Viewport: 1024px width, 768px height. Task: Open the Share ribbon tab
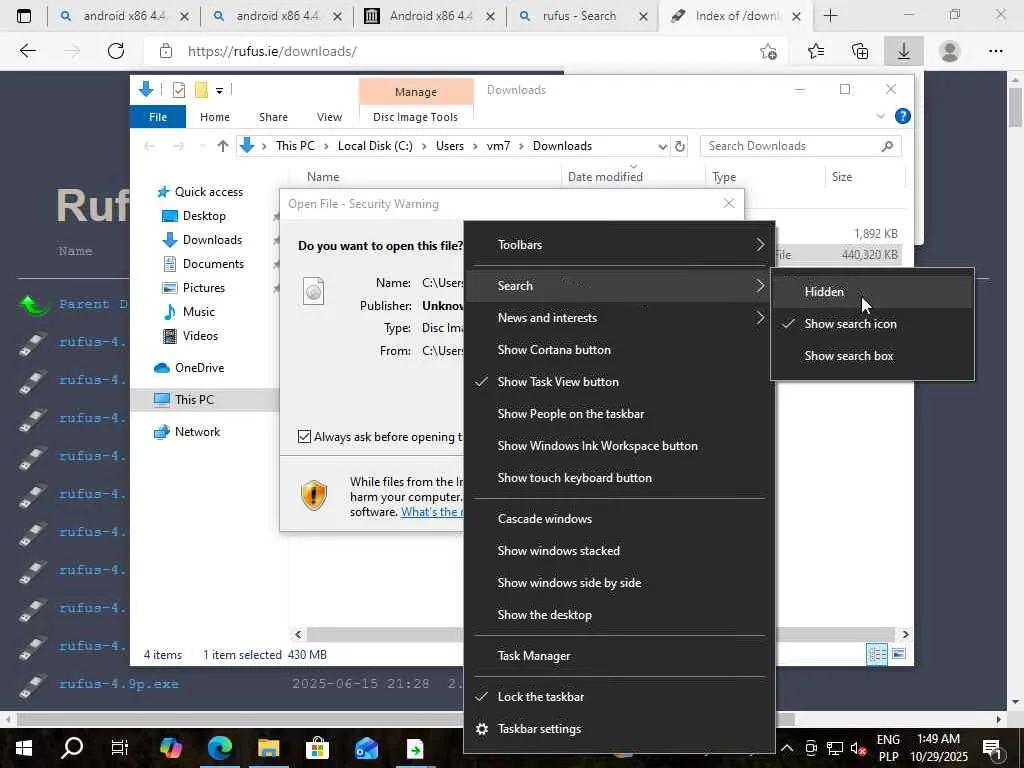pyautogui.click(x=273, y=117)
